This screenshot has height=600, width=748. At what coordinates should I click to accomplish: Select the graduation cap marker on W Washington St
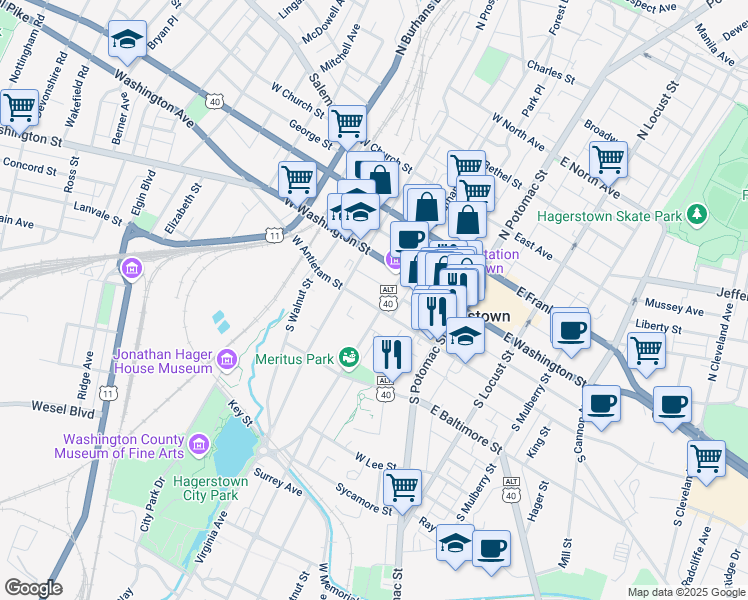360,215
